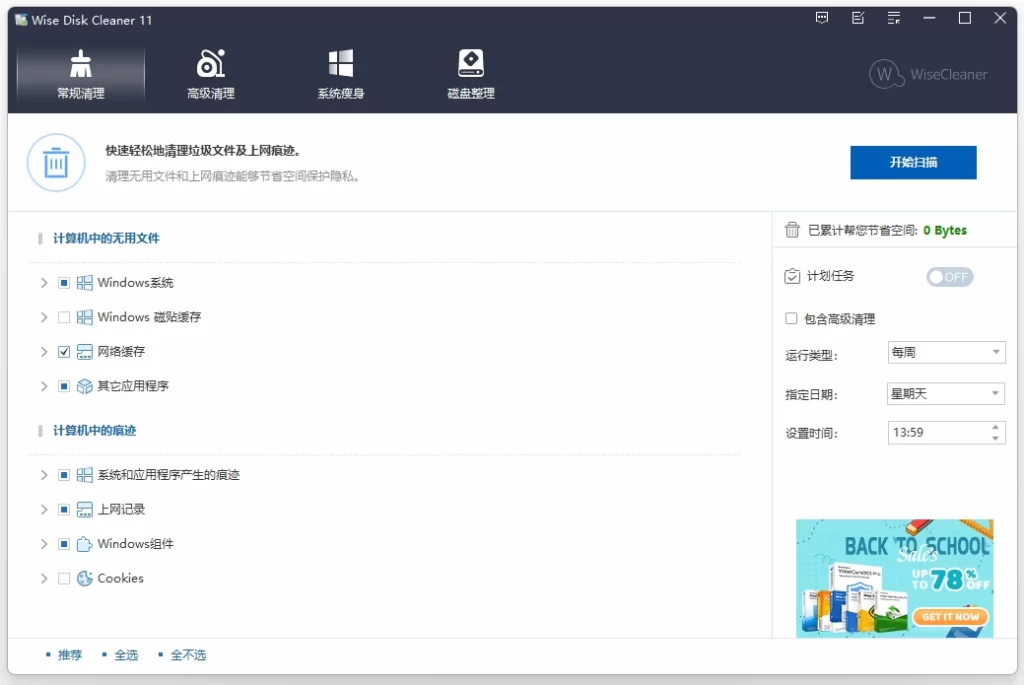Screen dimensions: 1024x685
Task: Switch to the 高级清理 tool
Action: click(x=210, y=75)
